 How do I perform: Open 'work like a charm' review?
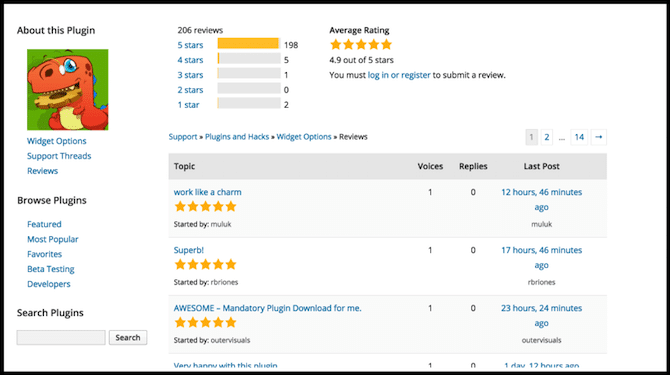(207, 192)
